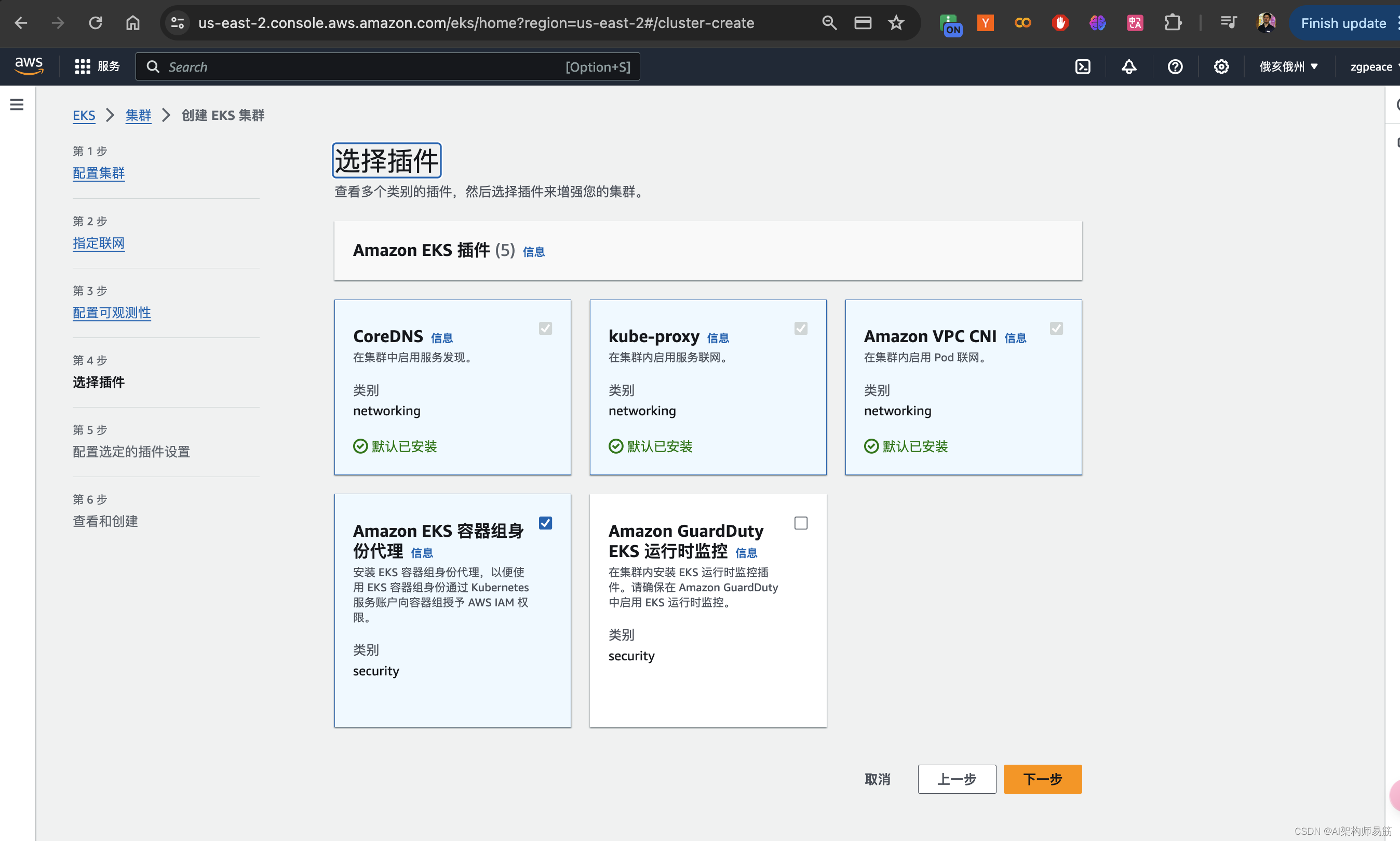
Task: Click 配置选定的插件设置 step 5 label
Action: [x=131, y=452]
